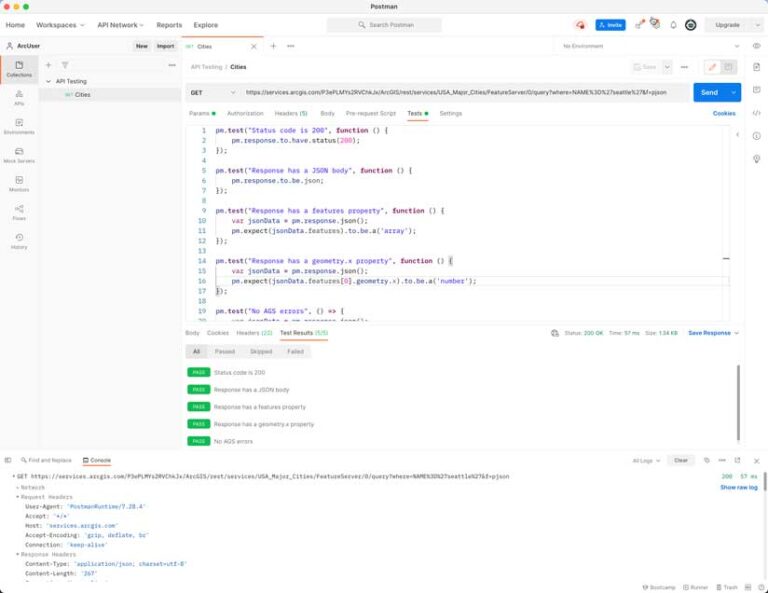Open console three-dot options
The image size is (768, 593).
click(x=722, y=460)
